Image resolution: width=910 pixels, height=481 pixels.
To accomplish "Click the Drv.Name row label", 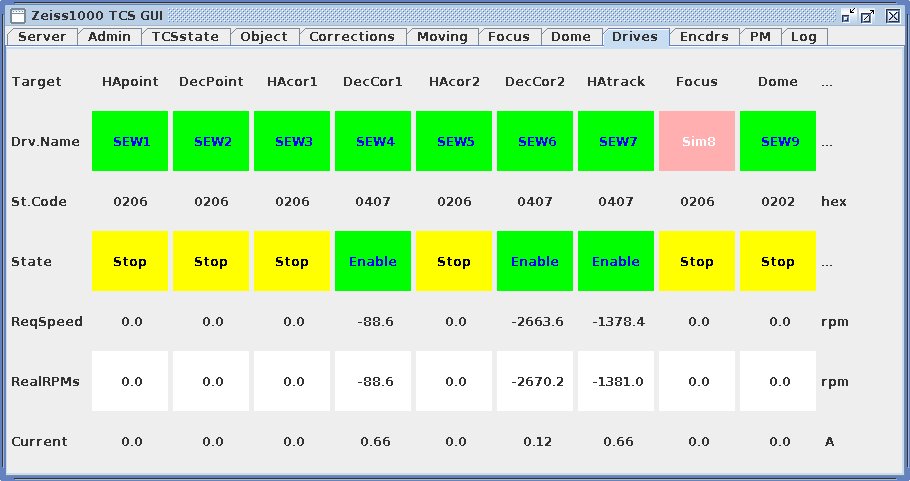I will click(45, 142).
